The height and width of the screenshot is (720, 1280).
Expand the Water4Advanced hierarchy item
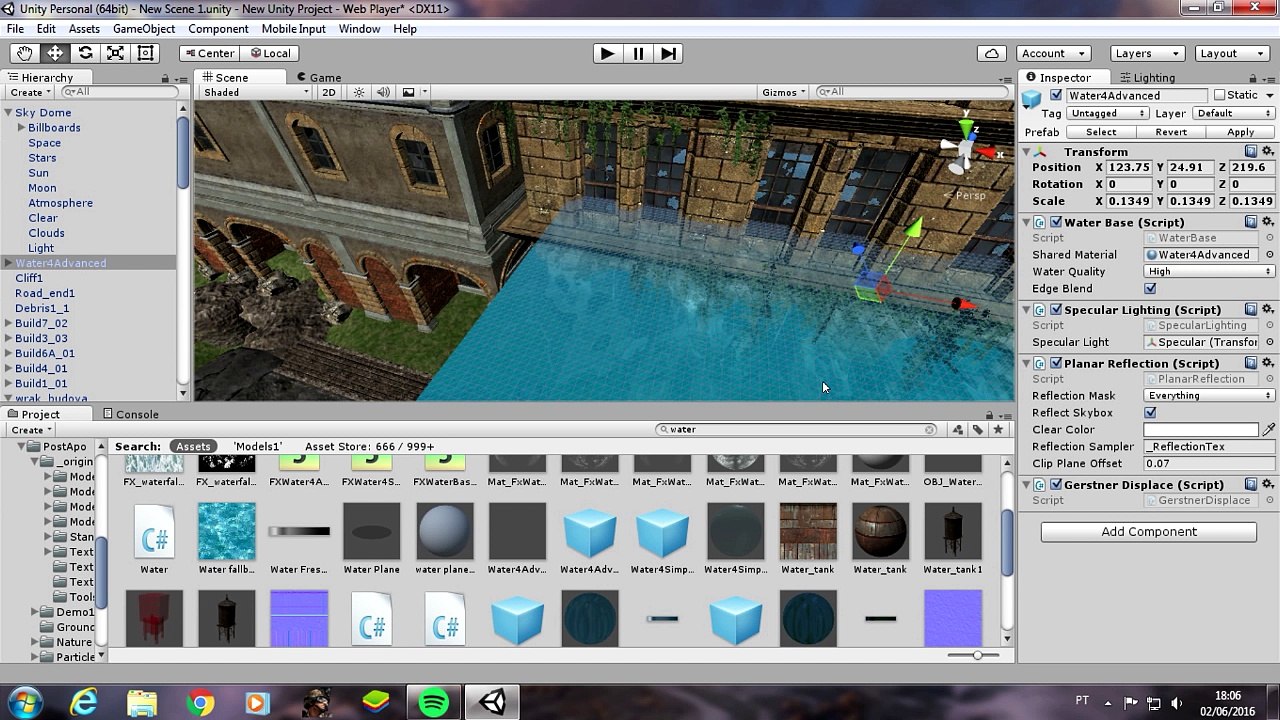[x=8, y=263]
